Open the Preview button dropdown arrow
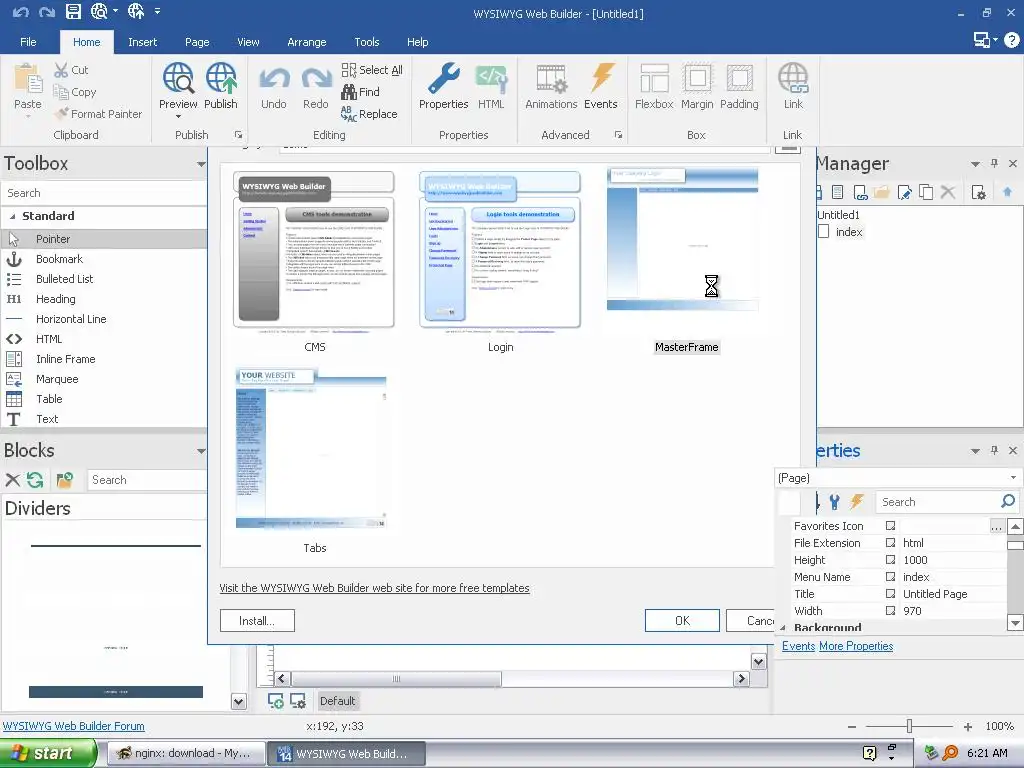 click(x=178, y=116)
